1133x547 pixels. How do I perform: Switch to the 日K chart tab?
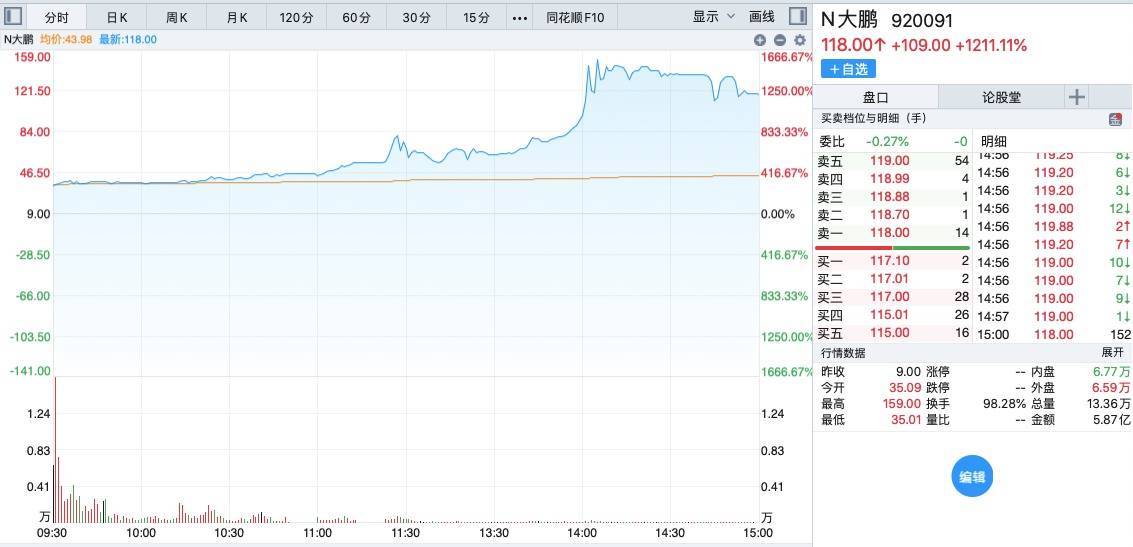coord(117,18)
